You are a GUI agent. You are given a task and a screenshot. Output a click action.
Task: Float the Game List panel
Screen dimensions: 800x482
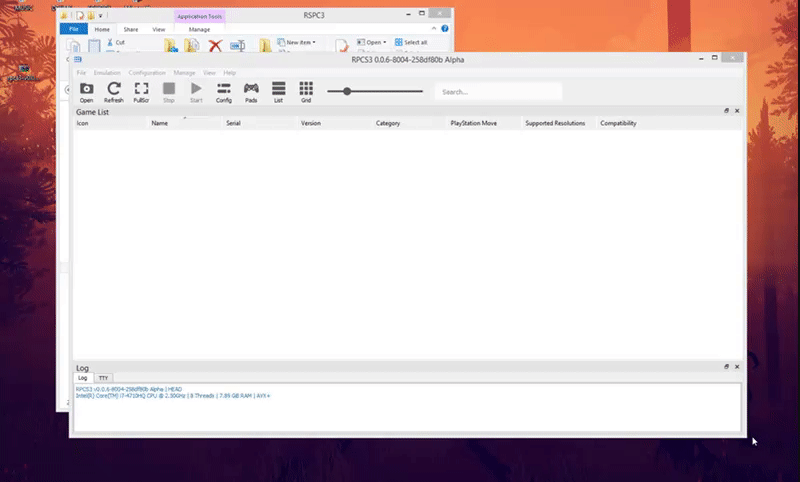click(x=727, y=111)
